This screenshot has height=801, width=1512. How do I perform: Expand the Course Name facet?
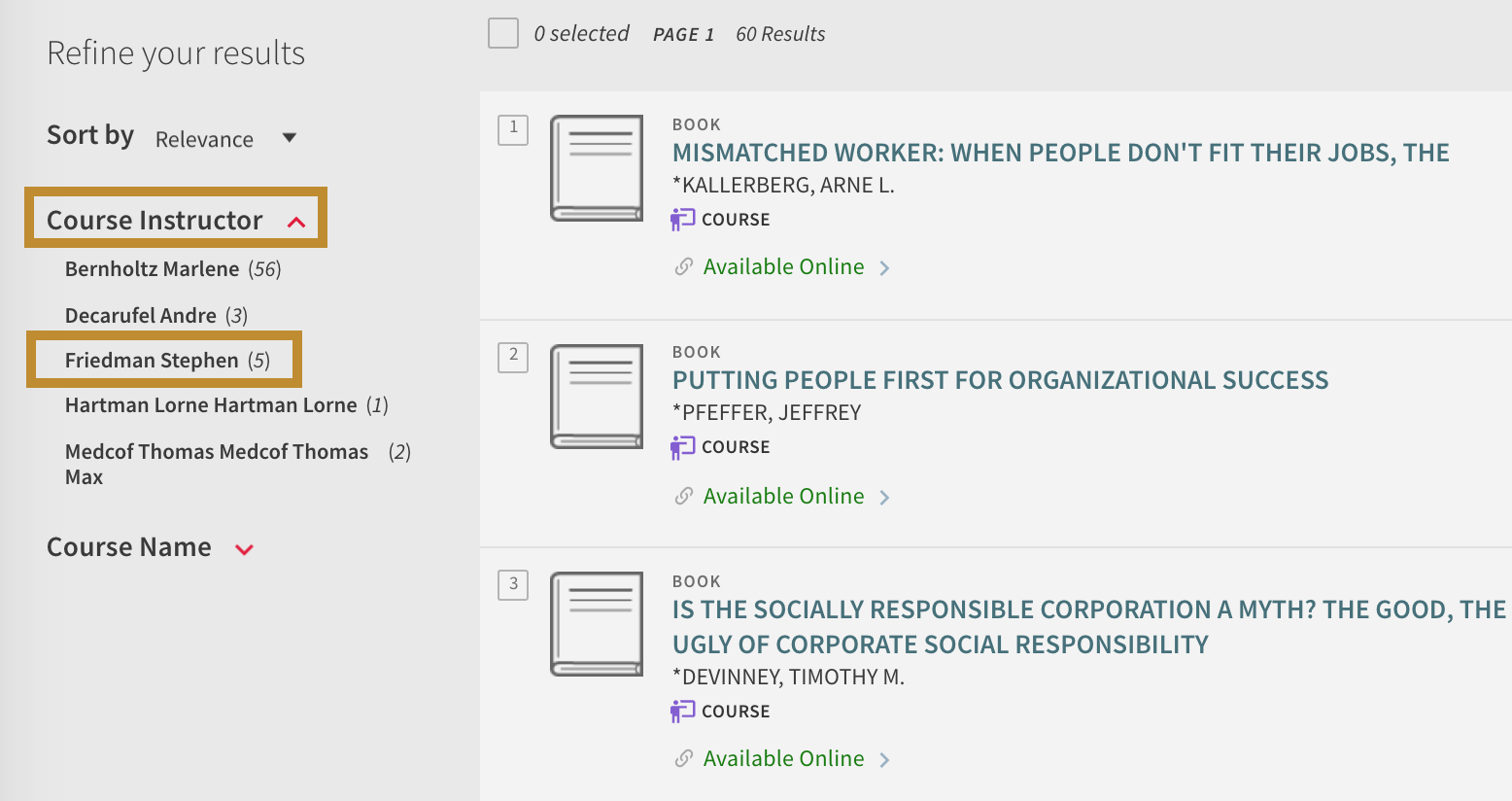click(x=245, y=549)
